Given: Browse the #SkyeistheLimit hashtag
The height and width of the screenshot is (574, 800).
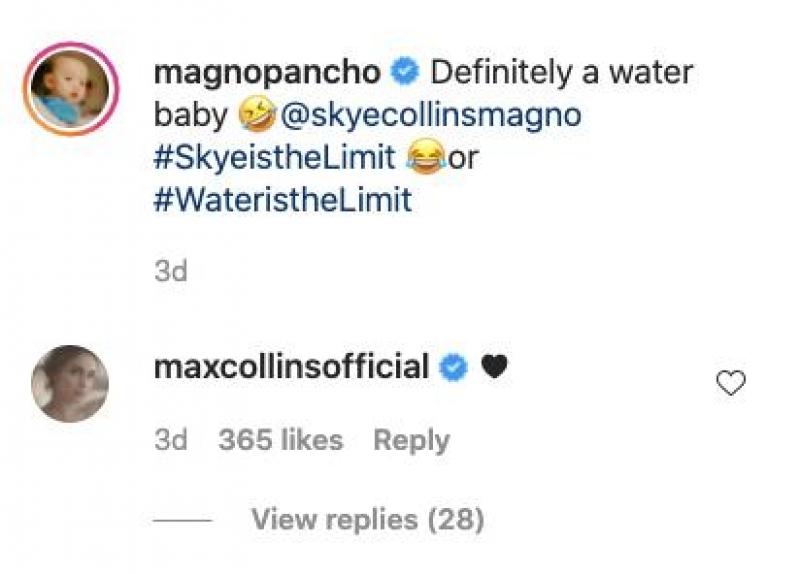Looking at the screenshot, I should pos(278,158).
